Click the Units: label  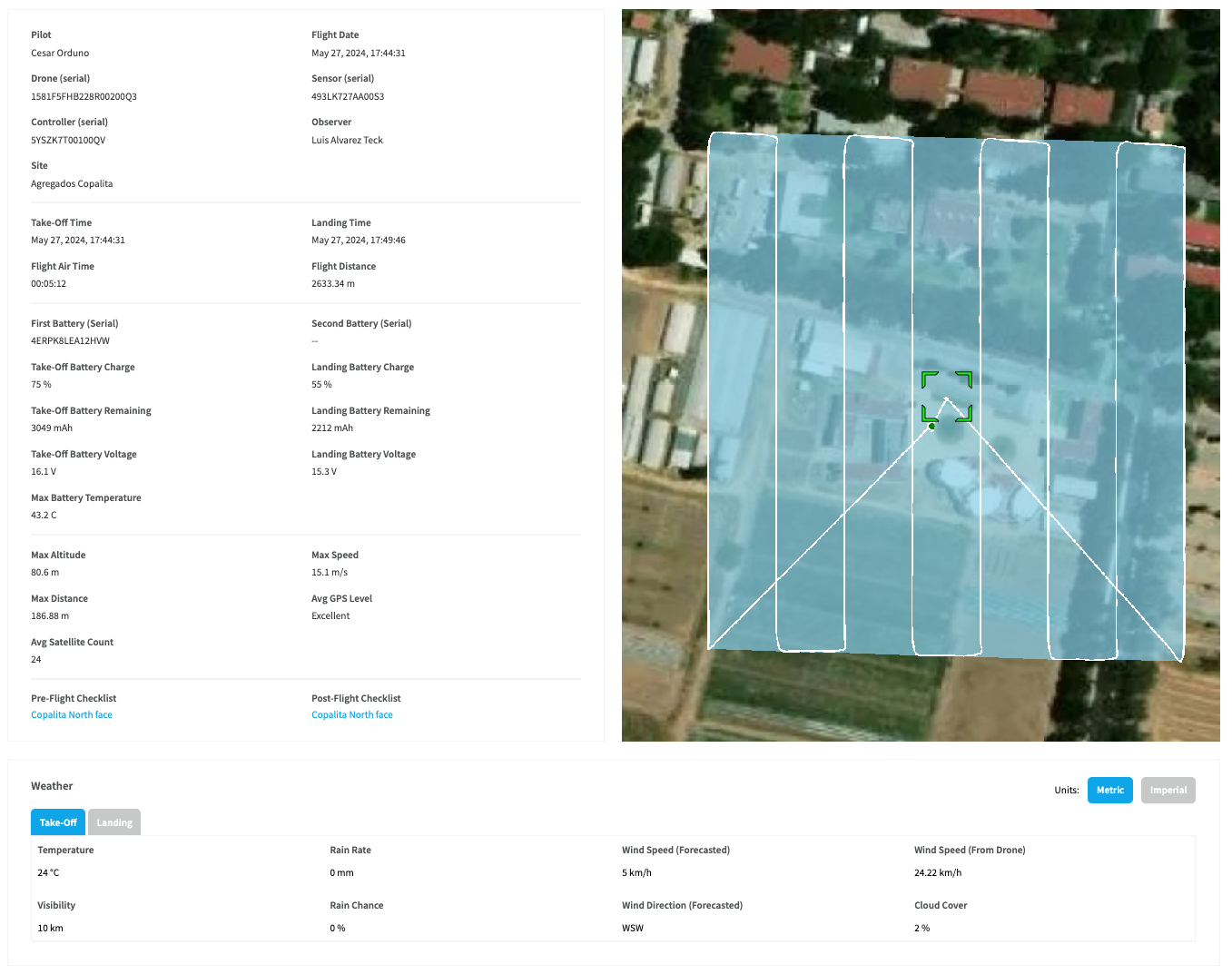[1067, 791]
